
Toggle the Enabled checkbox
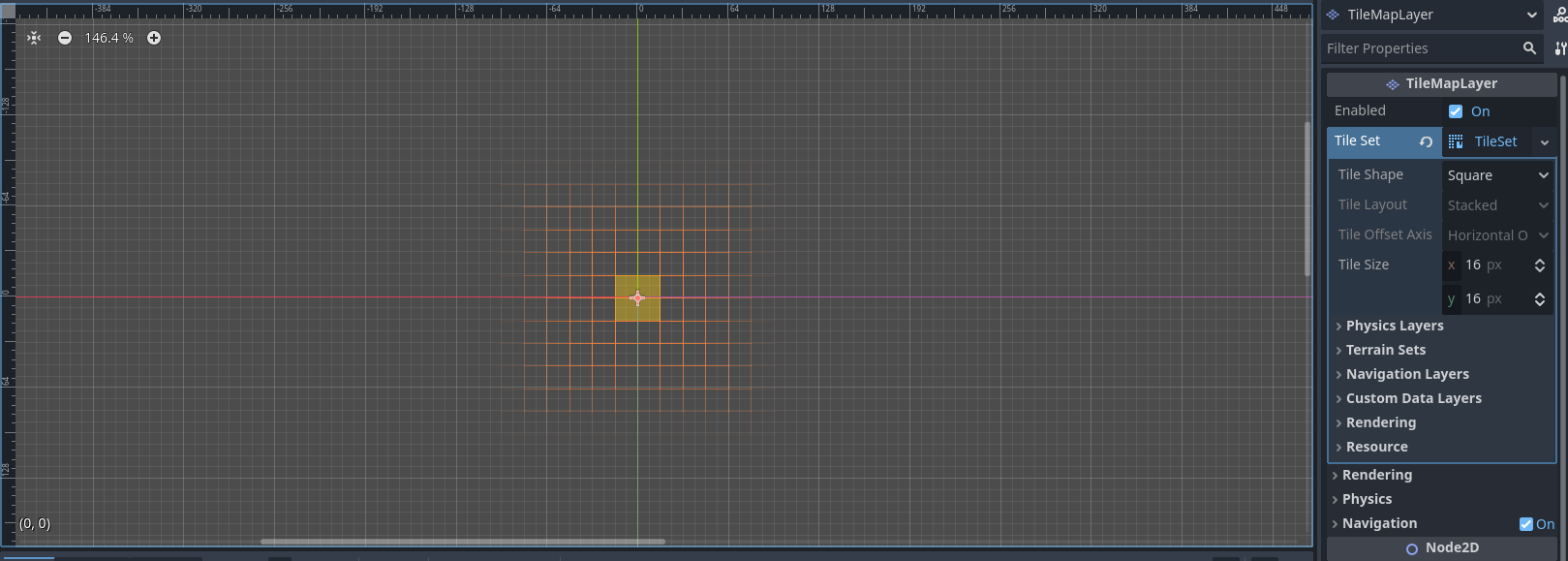(1456, 111)
